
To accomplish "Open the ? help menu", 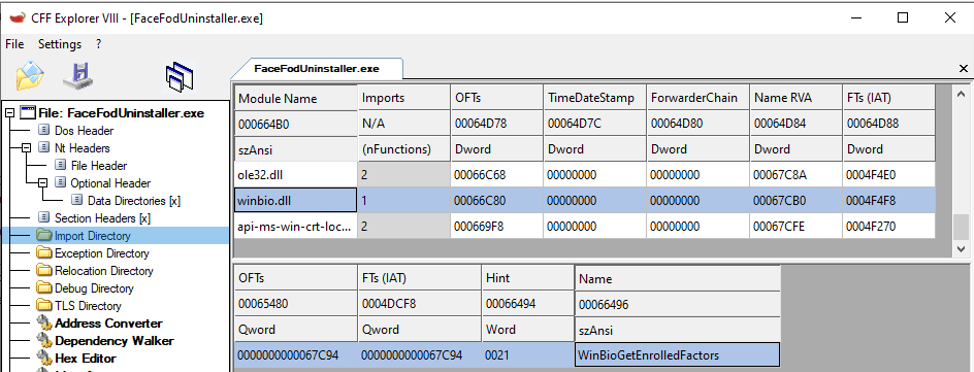I will tap(98, 44).
